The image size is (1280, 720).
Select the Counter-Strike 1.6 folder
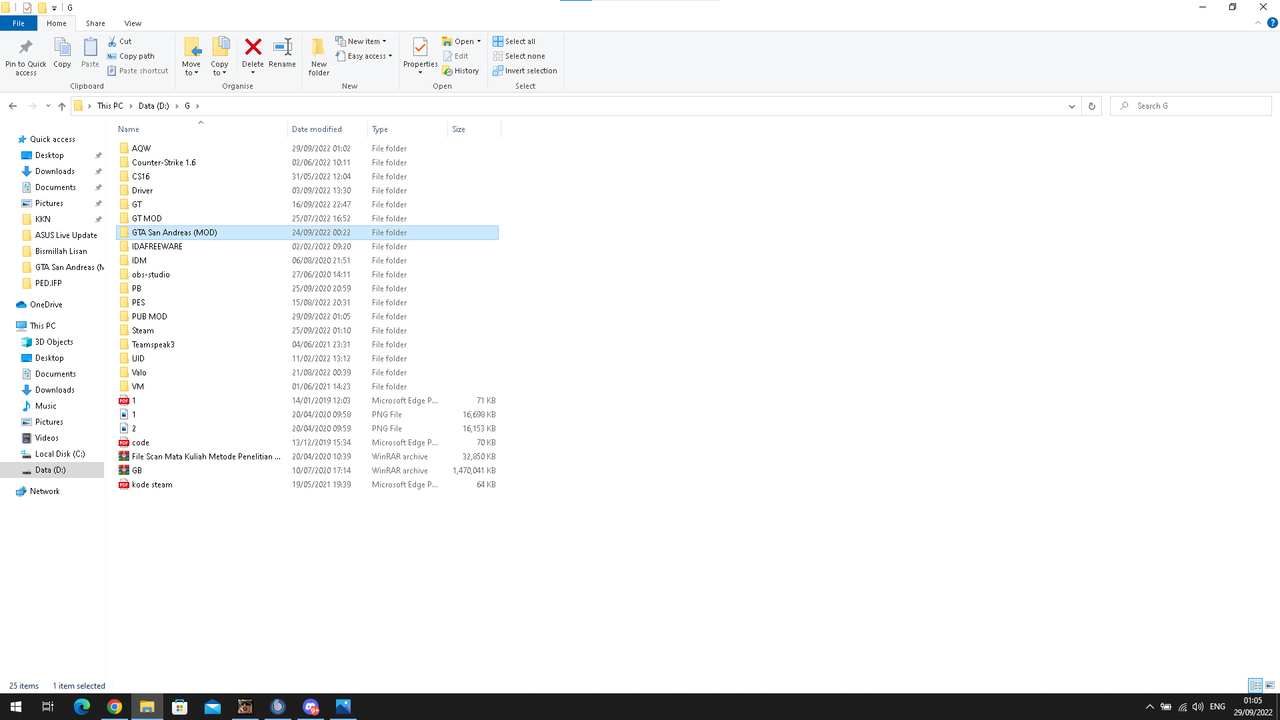pos(307,162)
